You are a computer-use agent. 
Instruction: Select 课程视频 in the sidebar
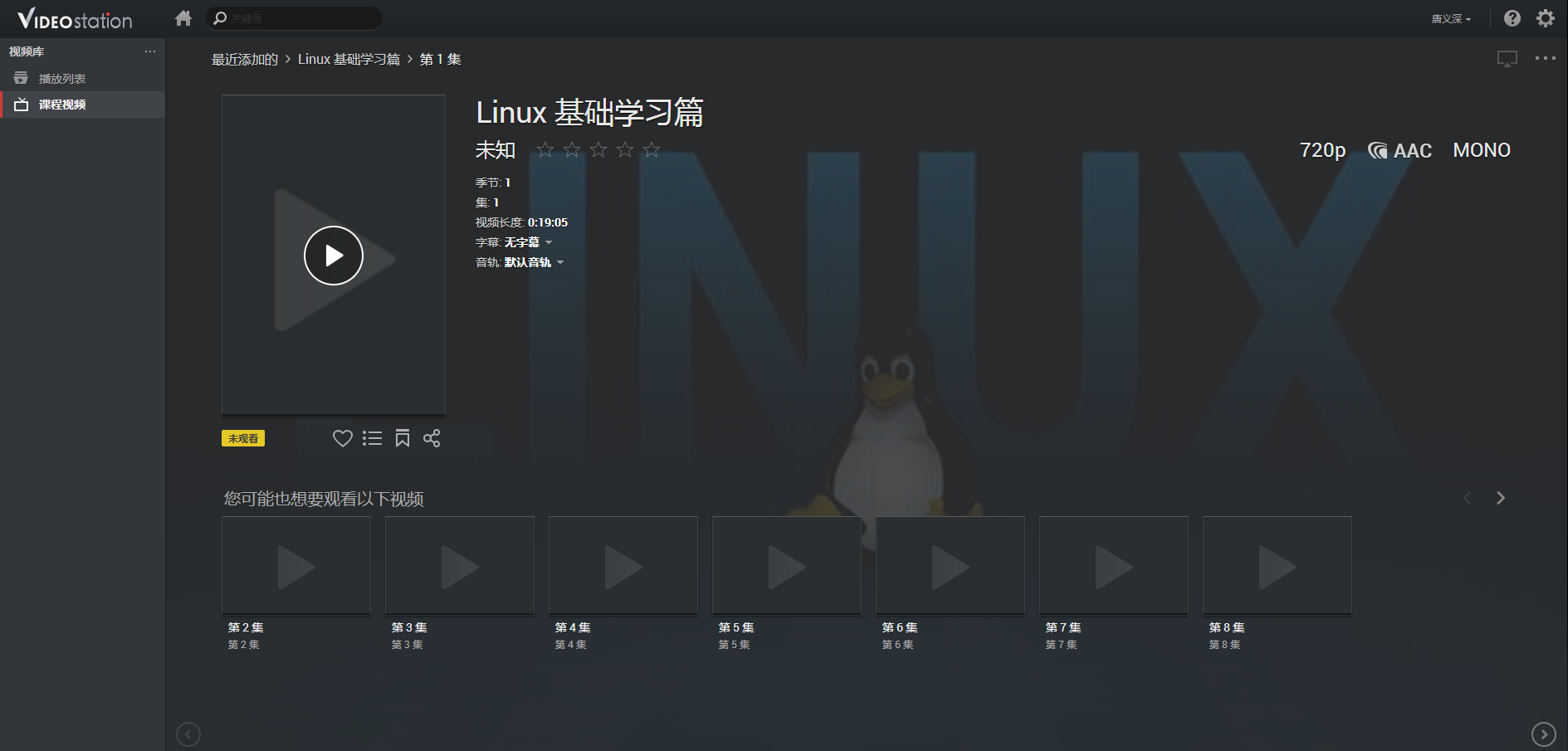click(x=62, y=105)
